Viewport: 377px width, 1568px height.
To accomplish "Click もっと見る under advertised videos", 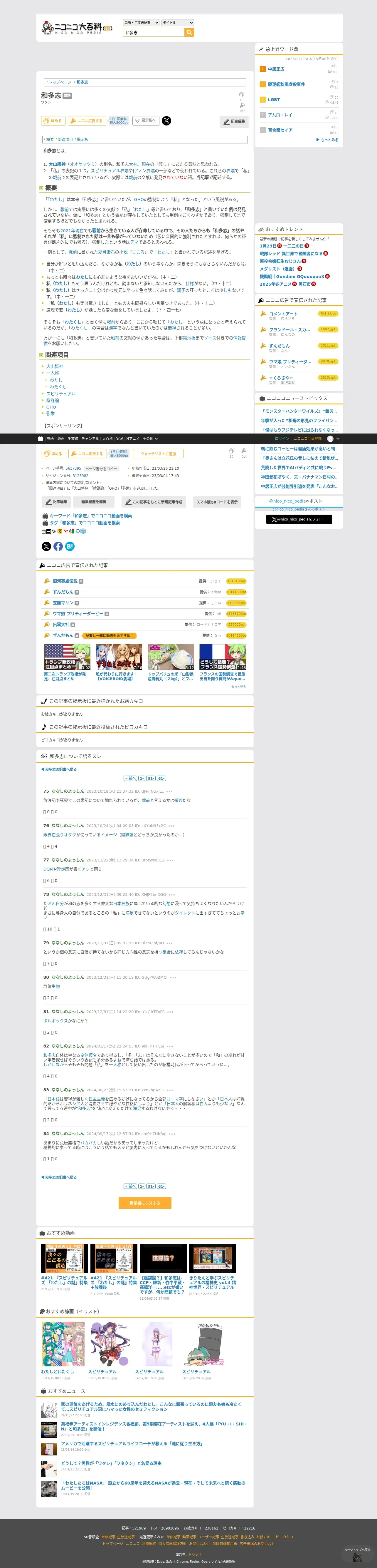I will pos(238,687).
